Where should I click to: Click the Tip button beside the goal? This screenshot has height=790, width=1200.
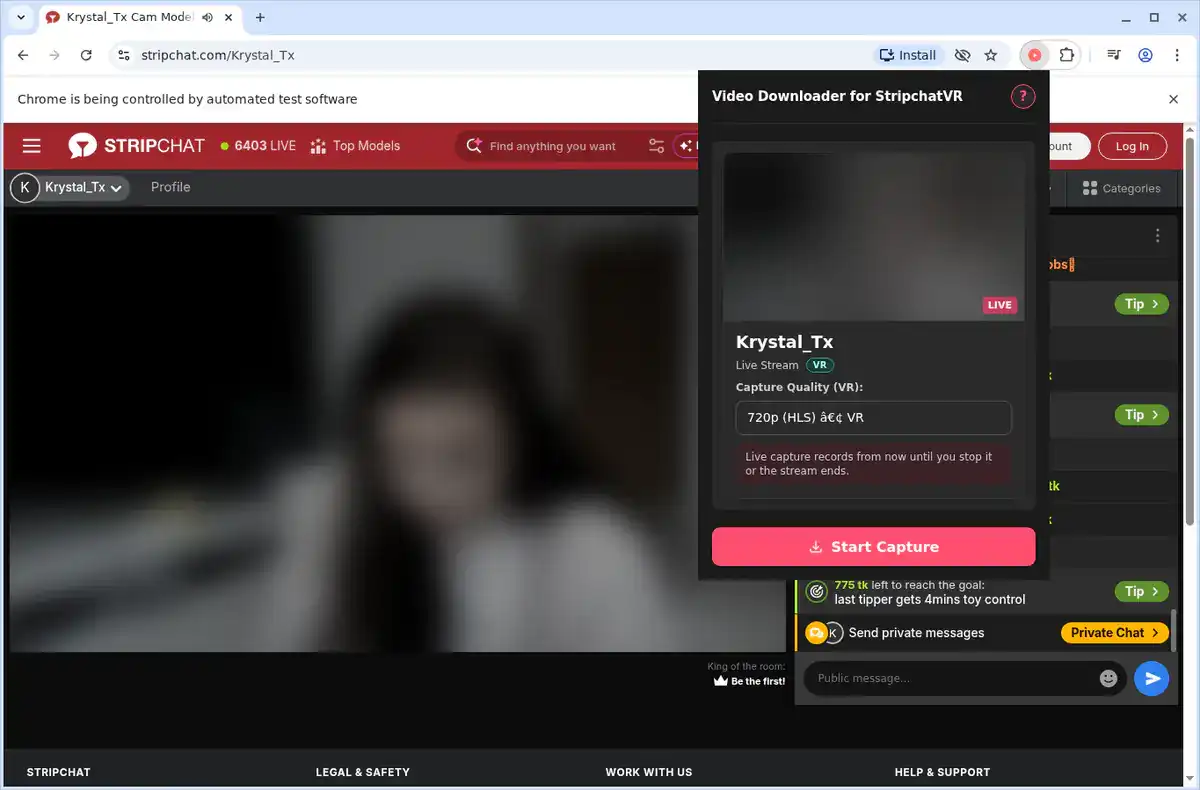[1141, 591]
